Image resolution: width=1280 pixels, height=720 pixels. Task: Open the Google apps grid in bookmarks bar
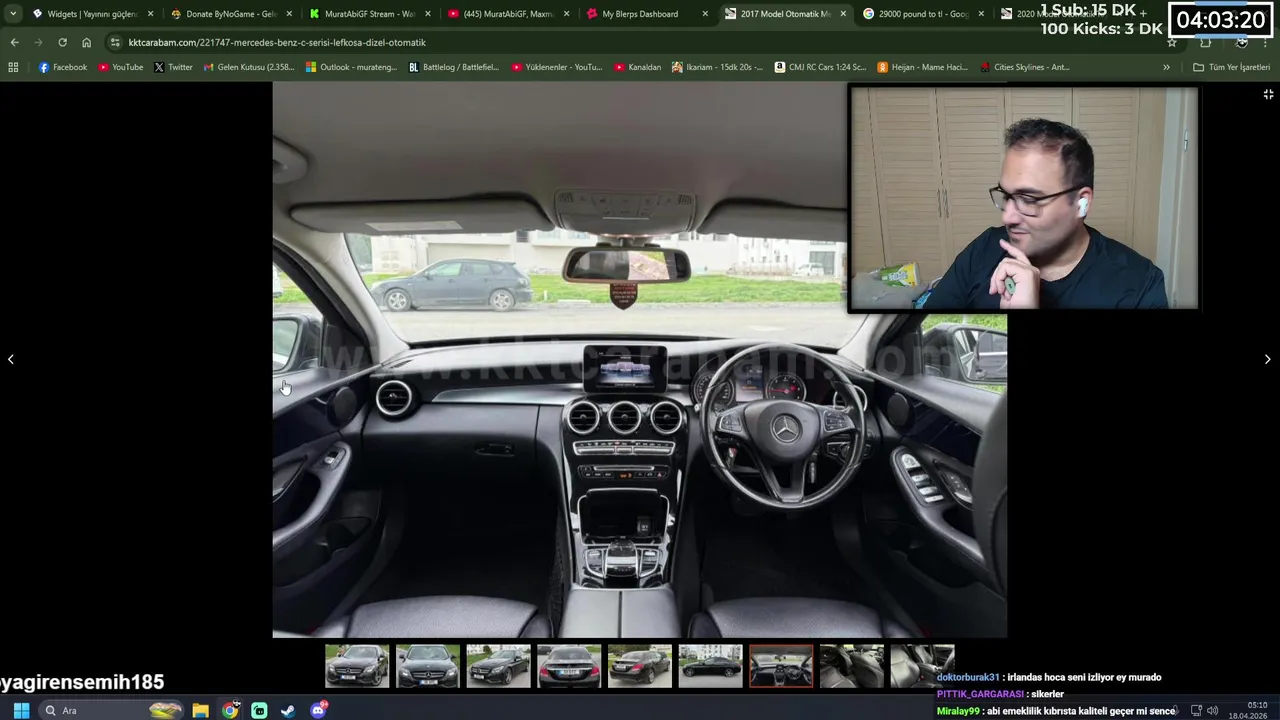tap(13, 67)
